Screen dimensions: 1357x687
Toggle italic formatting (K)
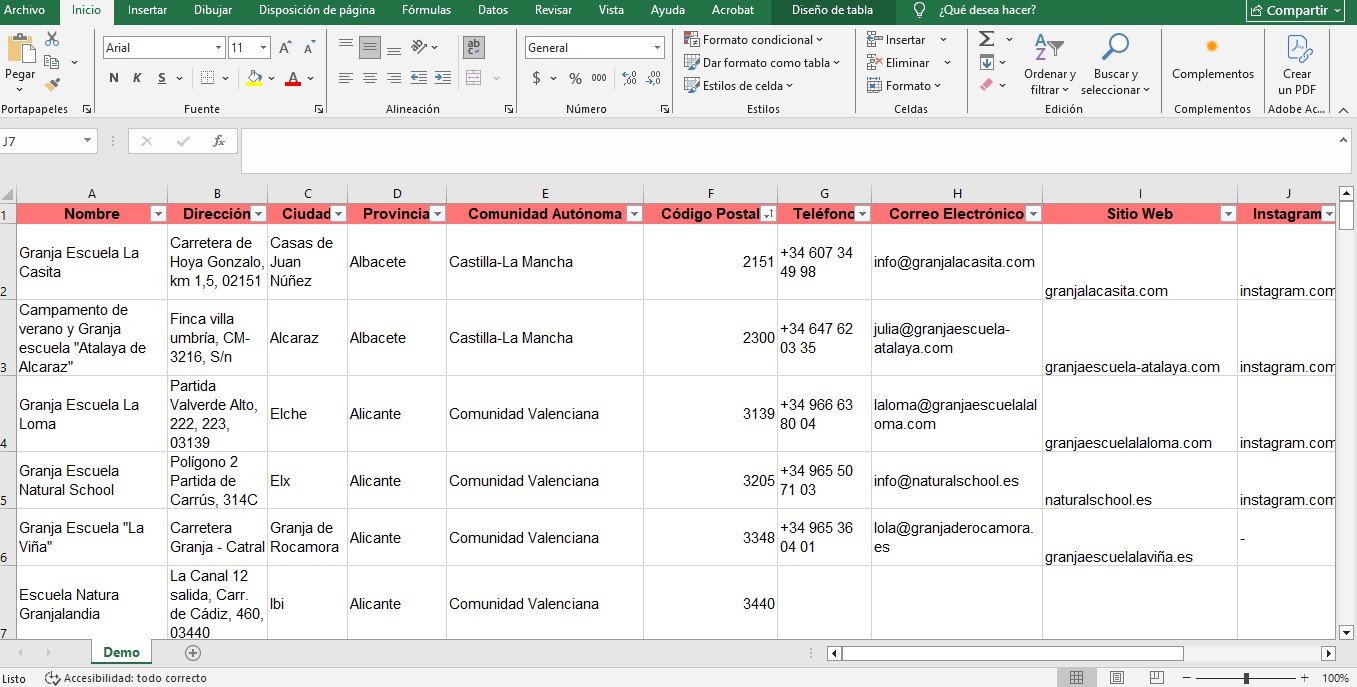(137, 78)
